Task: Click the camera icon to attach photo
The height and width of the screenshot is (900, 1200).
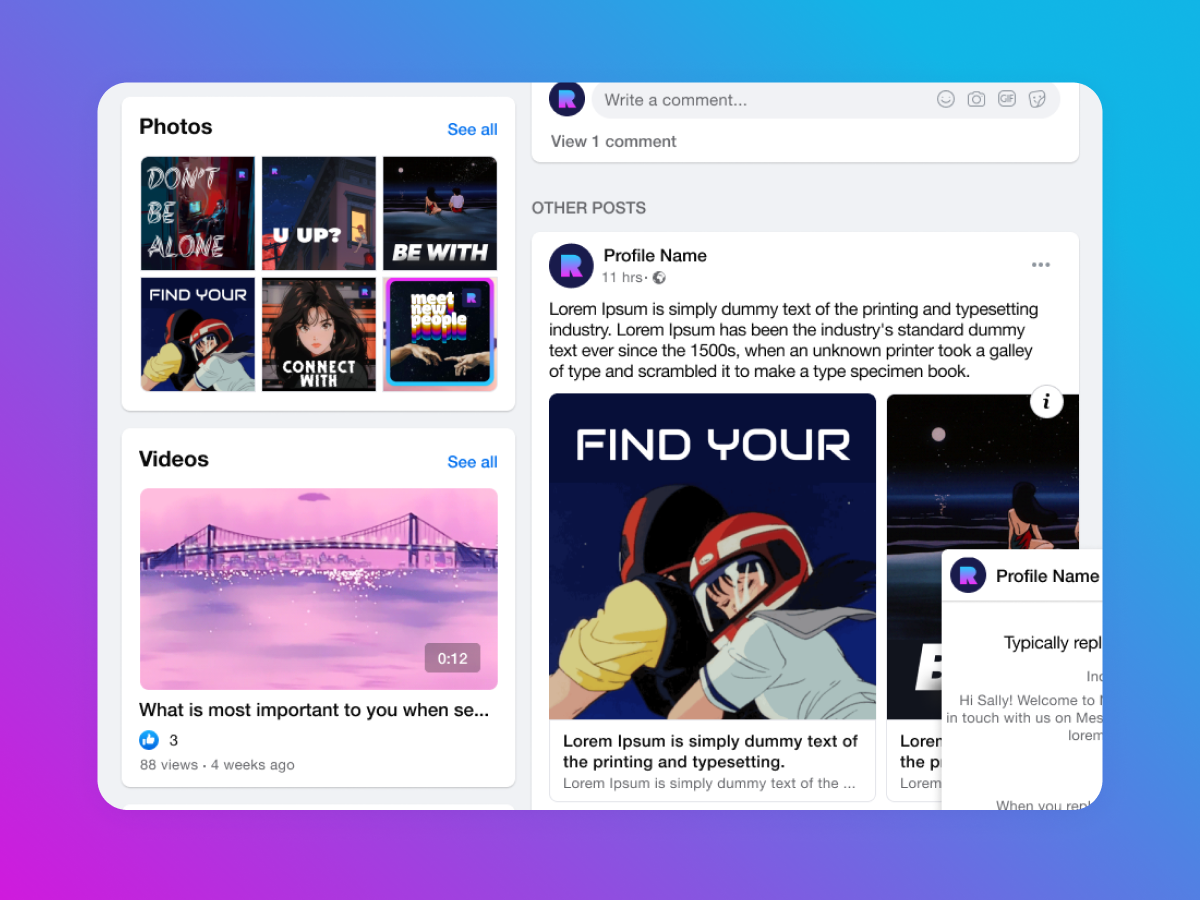Action: coord(976,99)
